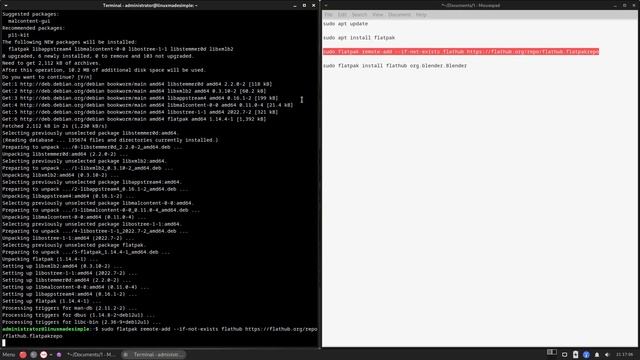Click the workspace switcher in the panel
Viewport: 640px width, 360px height.
click(551, 352)
